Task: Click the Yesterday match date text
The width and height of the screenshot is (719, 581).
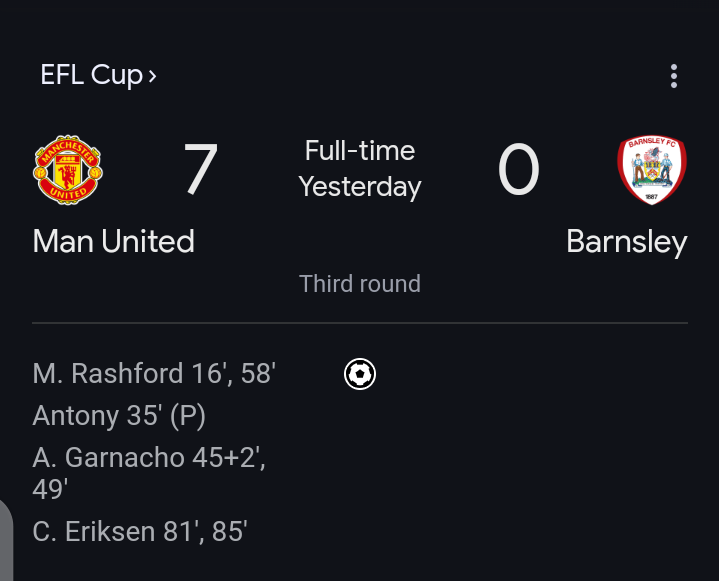Action: coord(360,187)
